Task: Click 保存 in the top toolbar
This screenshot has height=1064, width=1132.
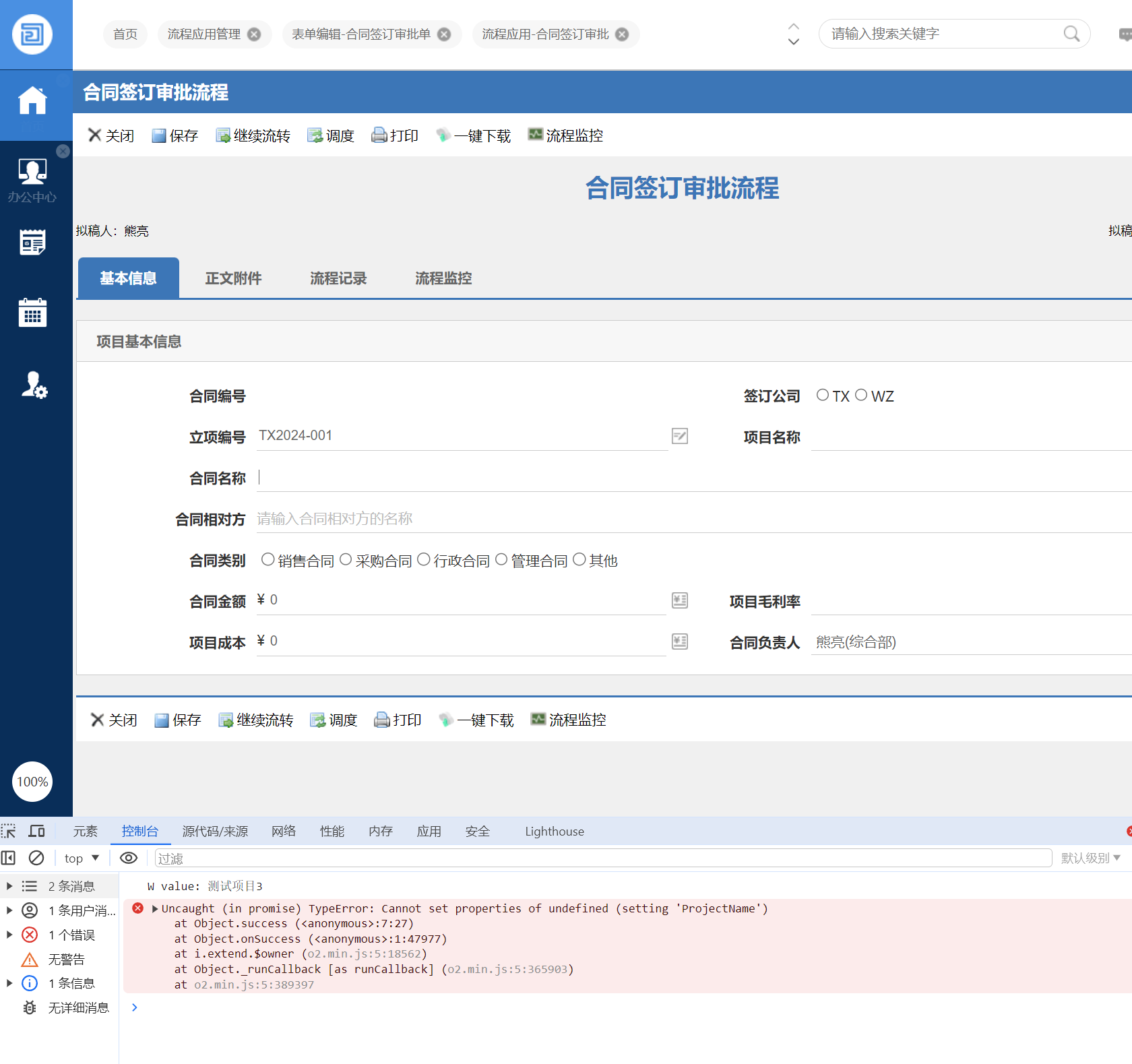Action: (175, 135)
